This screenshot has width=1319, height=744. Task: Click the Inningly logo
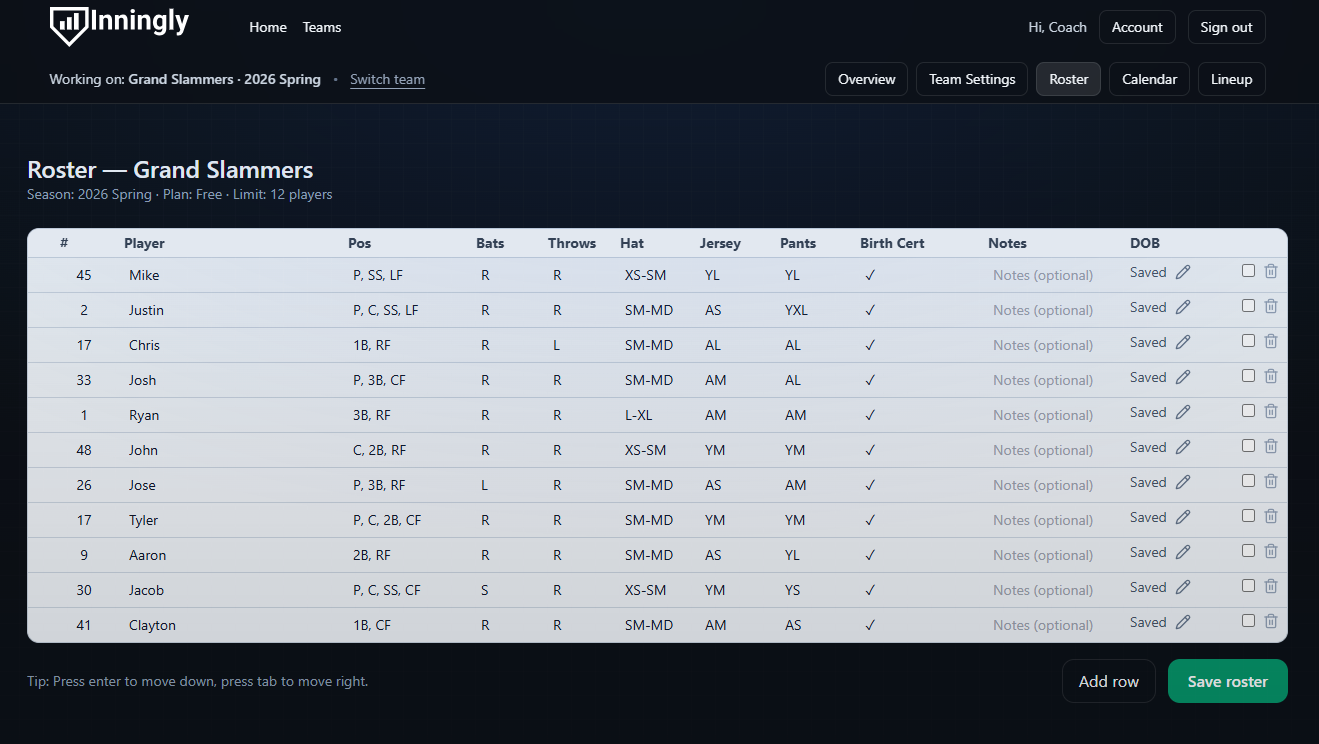[118, 27]
